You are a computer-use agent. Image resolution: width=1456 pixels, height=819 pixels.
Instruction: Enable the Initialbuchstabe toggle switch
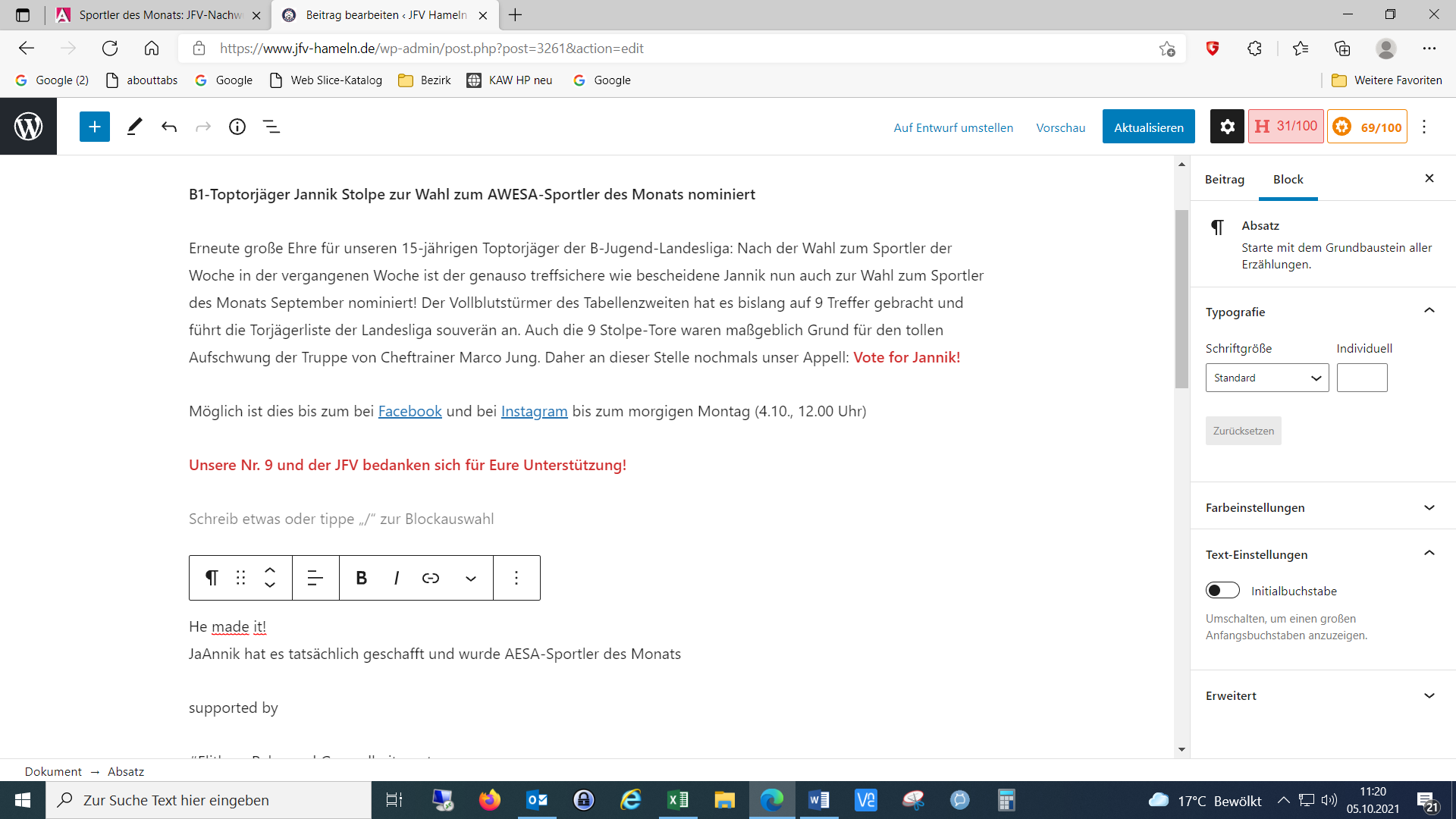[x=1222, y=590]
